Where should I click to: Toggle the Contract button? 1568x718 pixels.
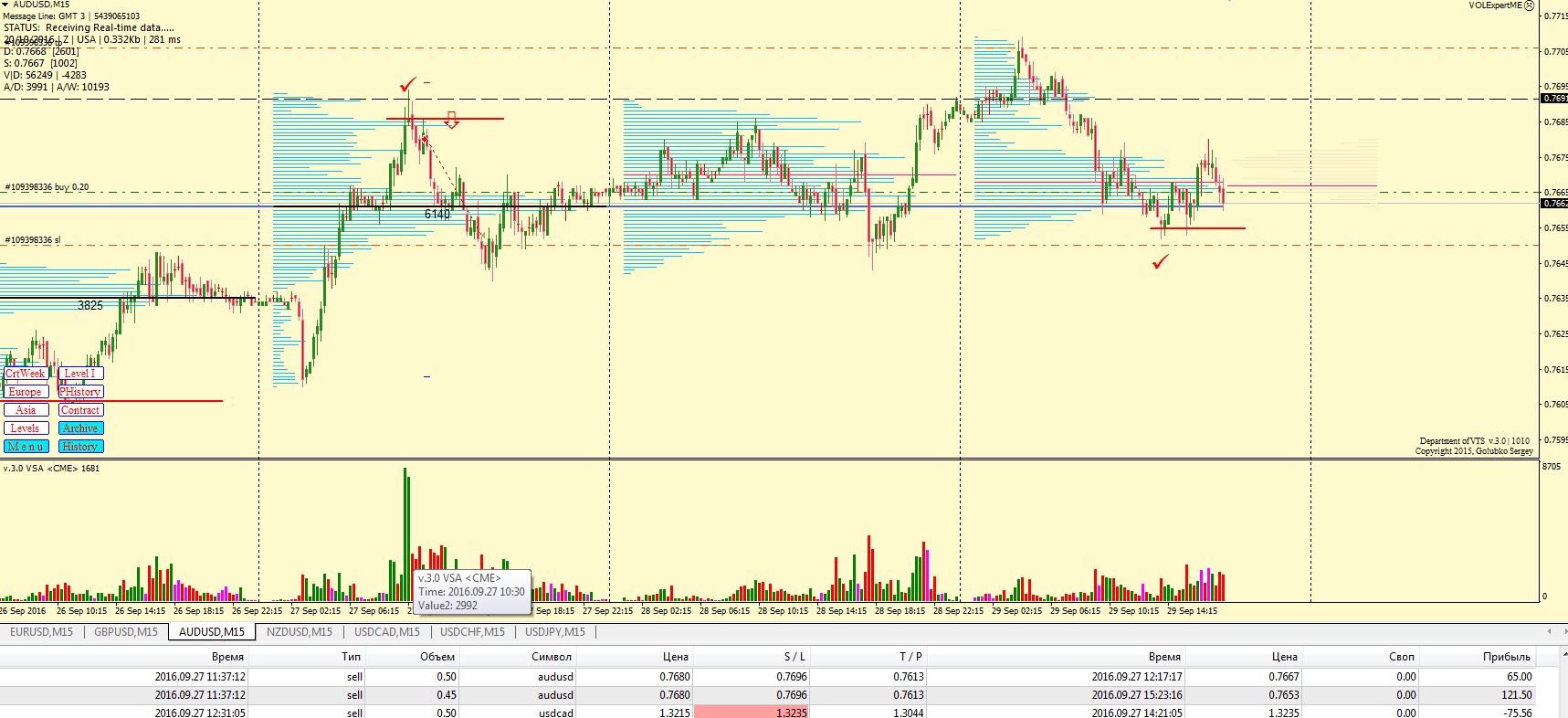pyautogui.click(x=80, y=409)
